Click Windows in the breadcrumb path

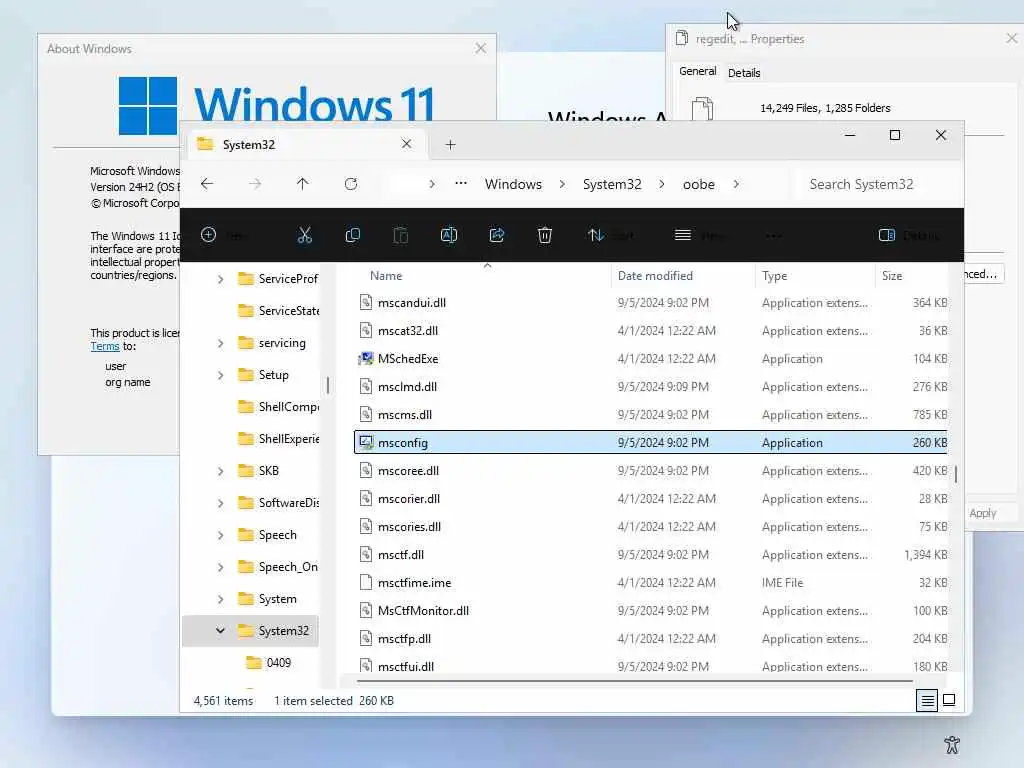(x=513, y=184)
